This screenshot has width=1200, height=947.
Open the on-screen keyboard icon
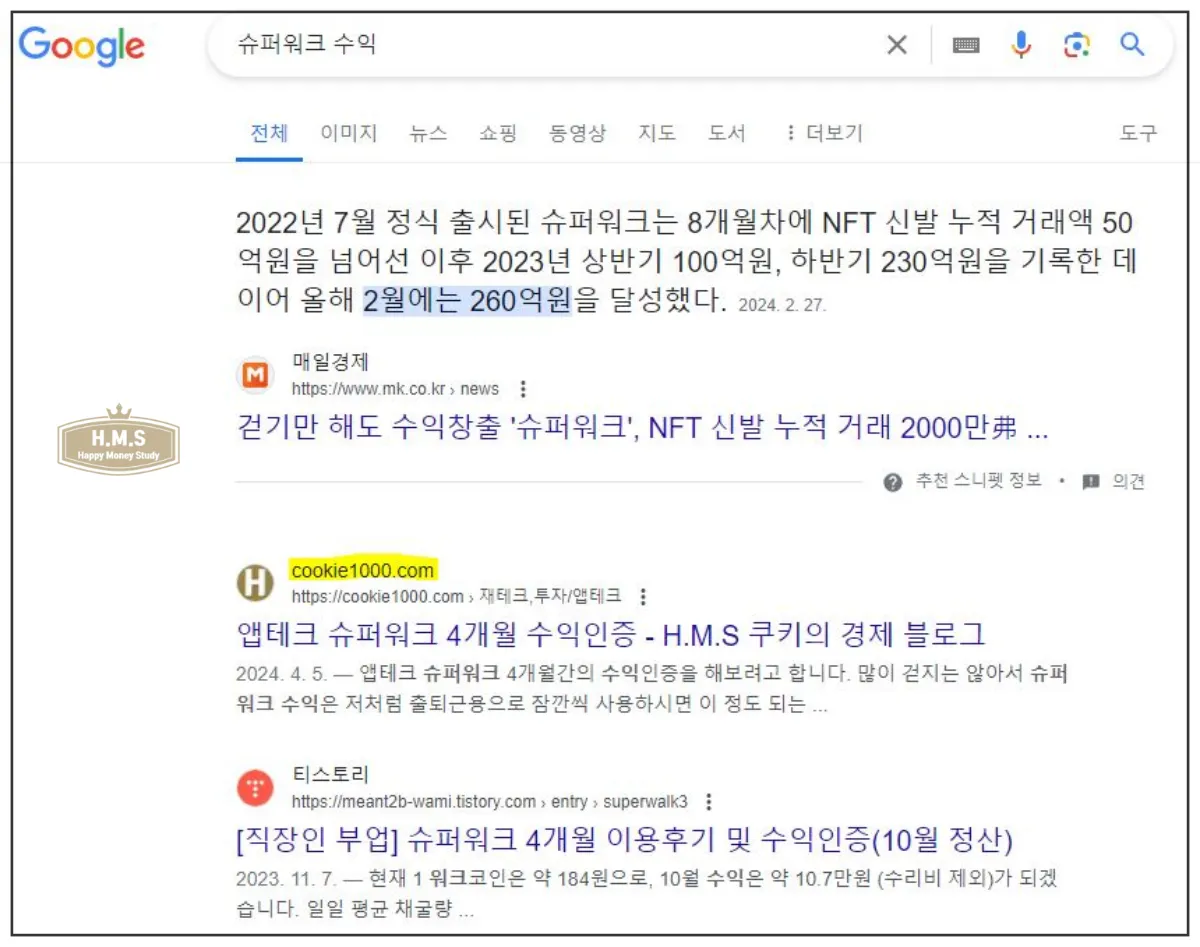966,45
